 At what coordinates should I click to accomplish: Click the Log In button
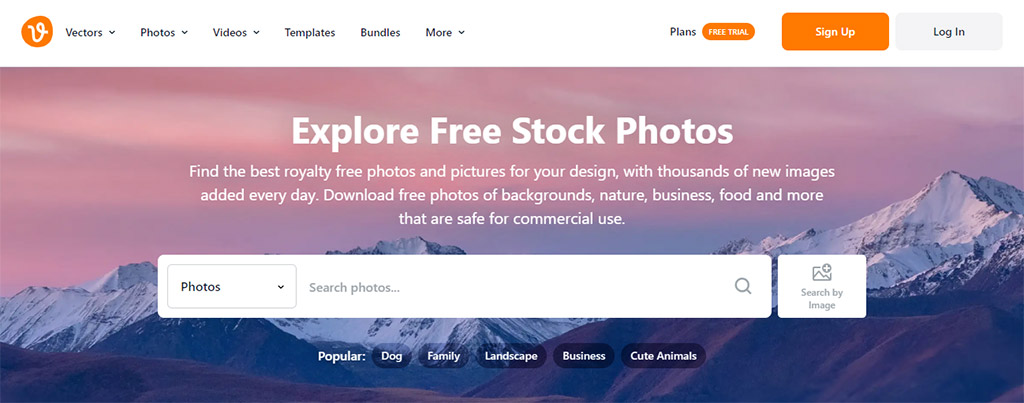[948, 31]
